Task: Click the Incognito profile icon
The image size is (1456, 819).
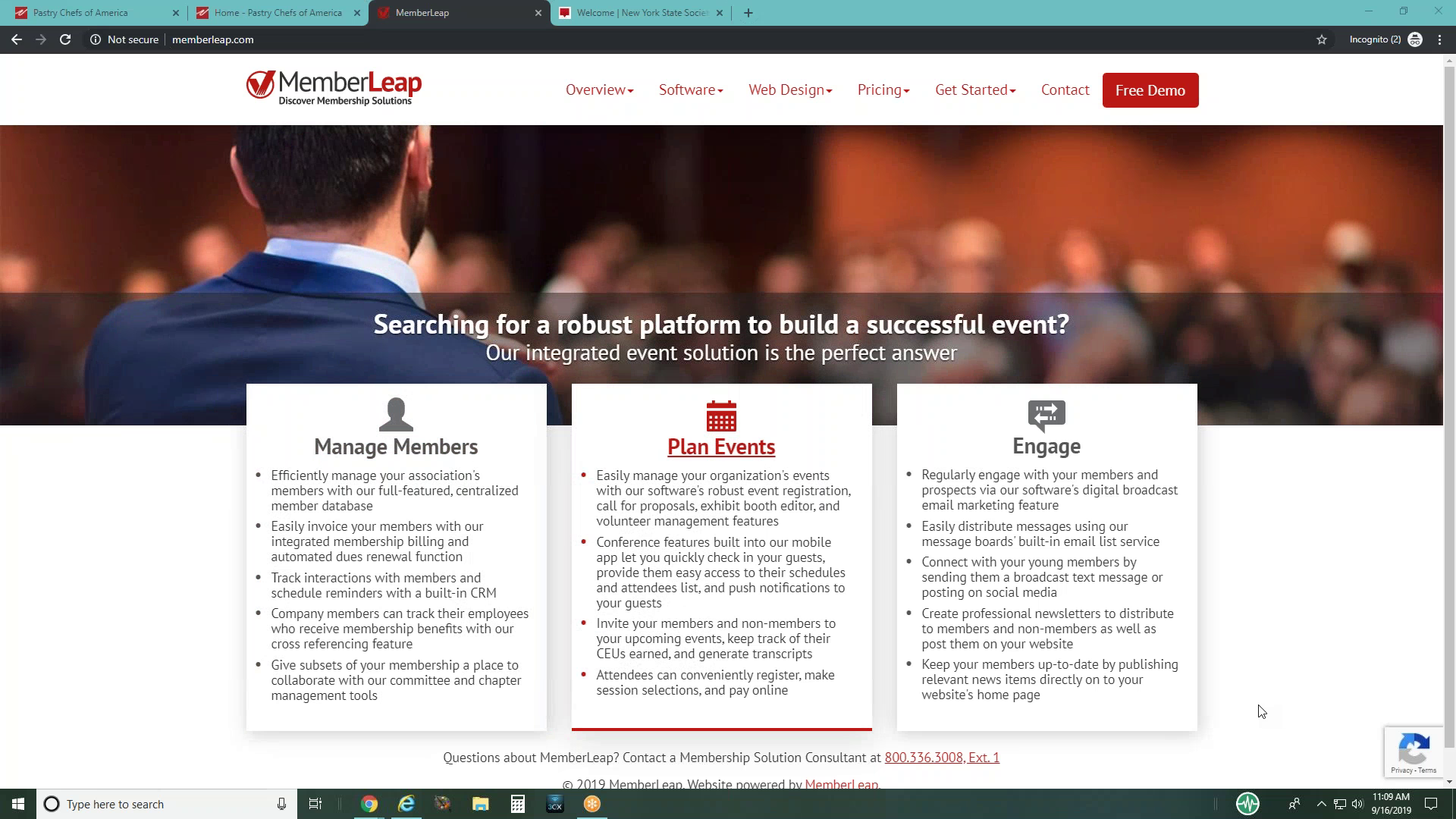Action: (1415, 39)
